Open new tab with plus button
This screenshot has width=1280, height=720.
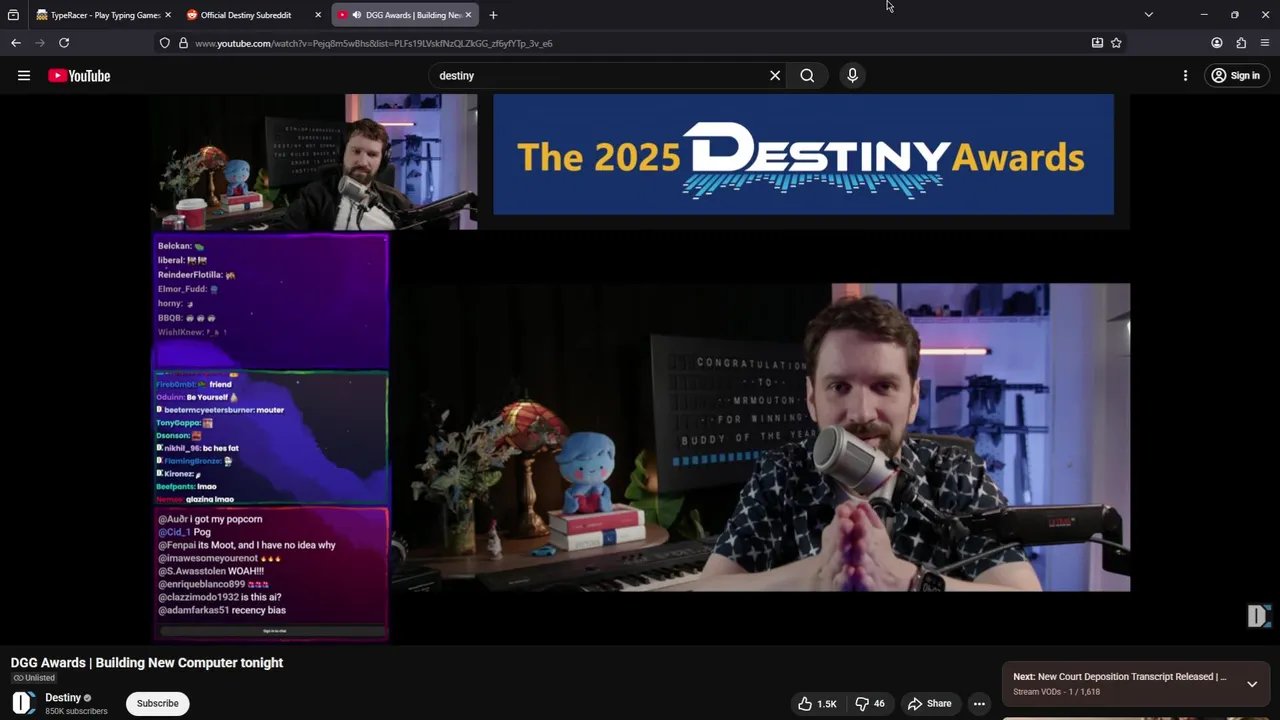pos(493,15)
